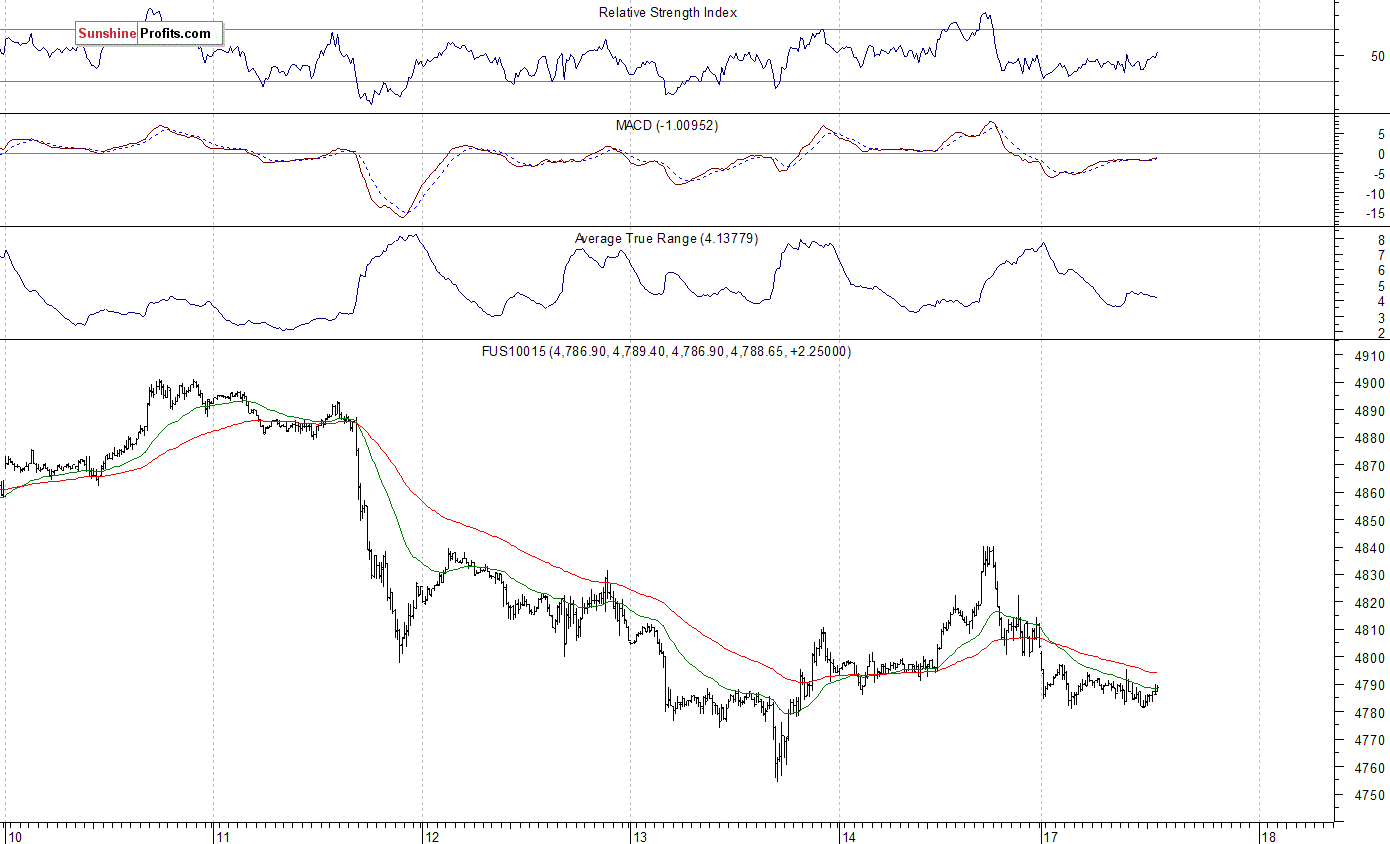
Task: Click the Average True Range axis value 8
Action: click(1381, 241)
